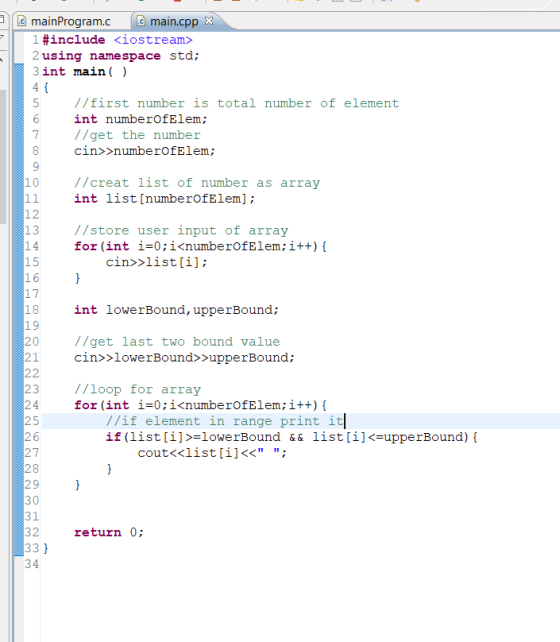Switch to the mainProgram.c editor tab
Image resolution: width=560 pixels, height=642 pixels.
tap(70, 21)
